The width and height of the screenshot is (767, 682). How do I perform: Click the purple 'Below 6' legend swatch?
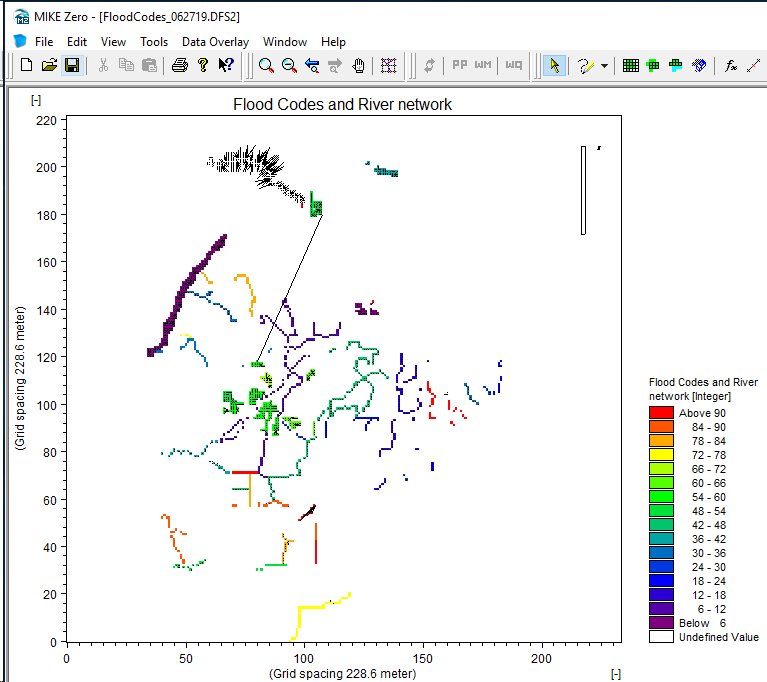click(661, 623)
